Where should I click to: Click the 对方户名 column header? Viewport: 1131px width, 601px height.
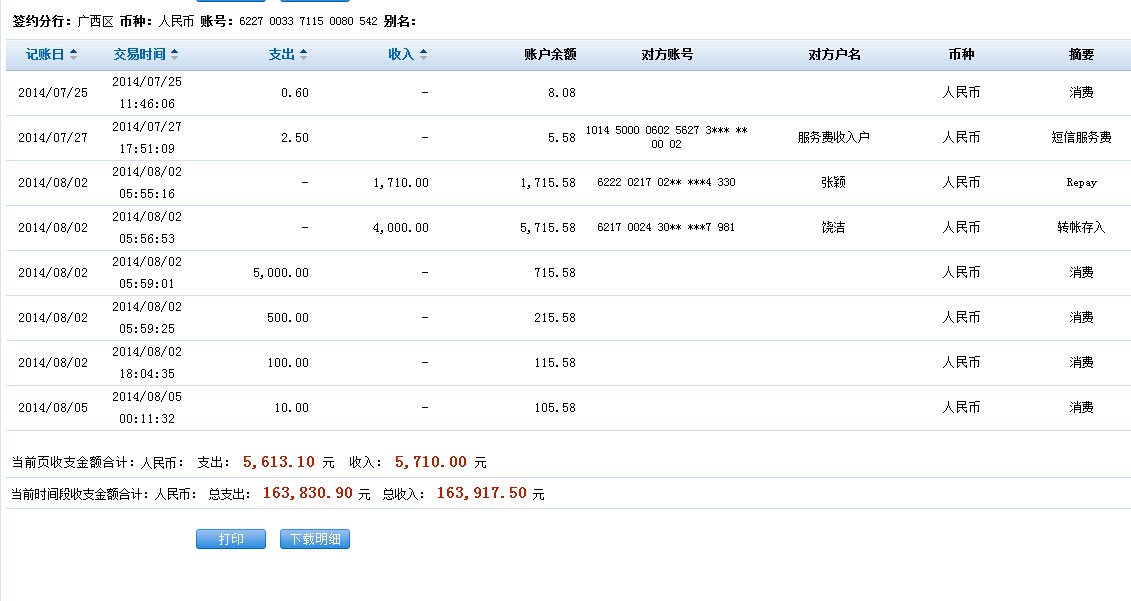coord(834,55)
